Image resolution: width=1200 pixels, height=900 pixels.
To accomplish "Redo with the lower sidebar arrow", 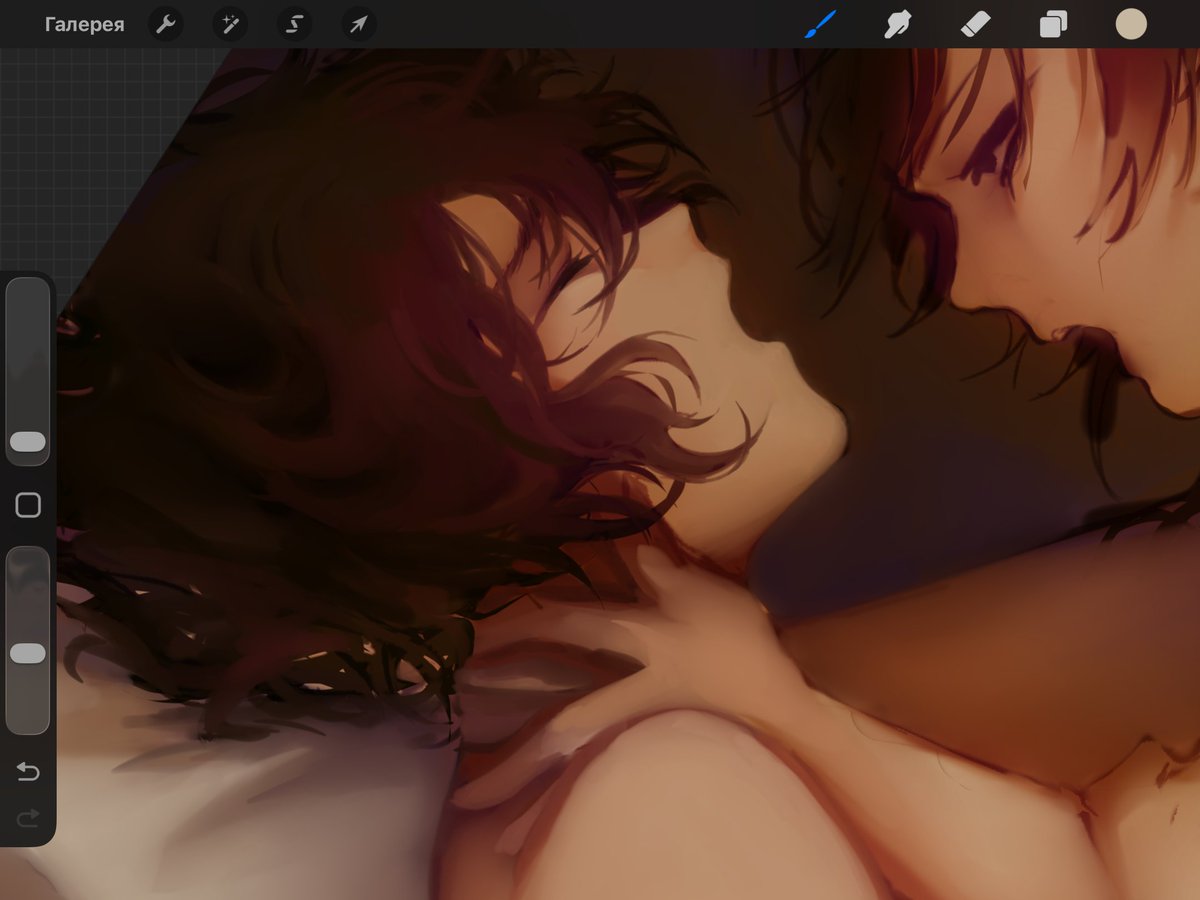I will point(28,818).
